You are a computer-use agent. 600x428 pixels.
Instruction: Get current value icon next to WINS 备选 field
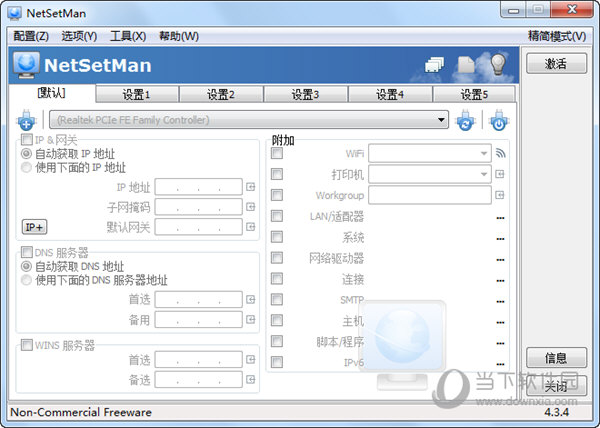(251, 379)
